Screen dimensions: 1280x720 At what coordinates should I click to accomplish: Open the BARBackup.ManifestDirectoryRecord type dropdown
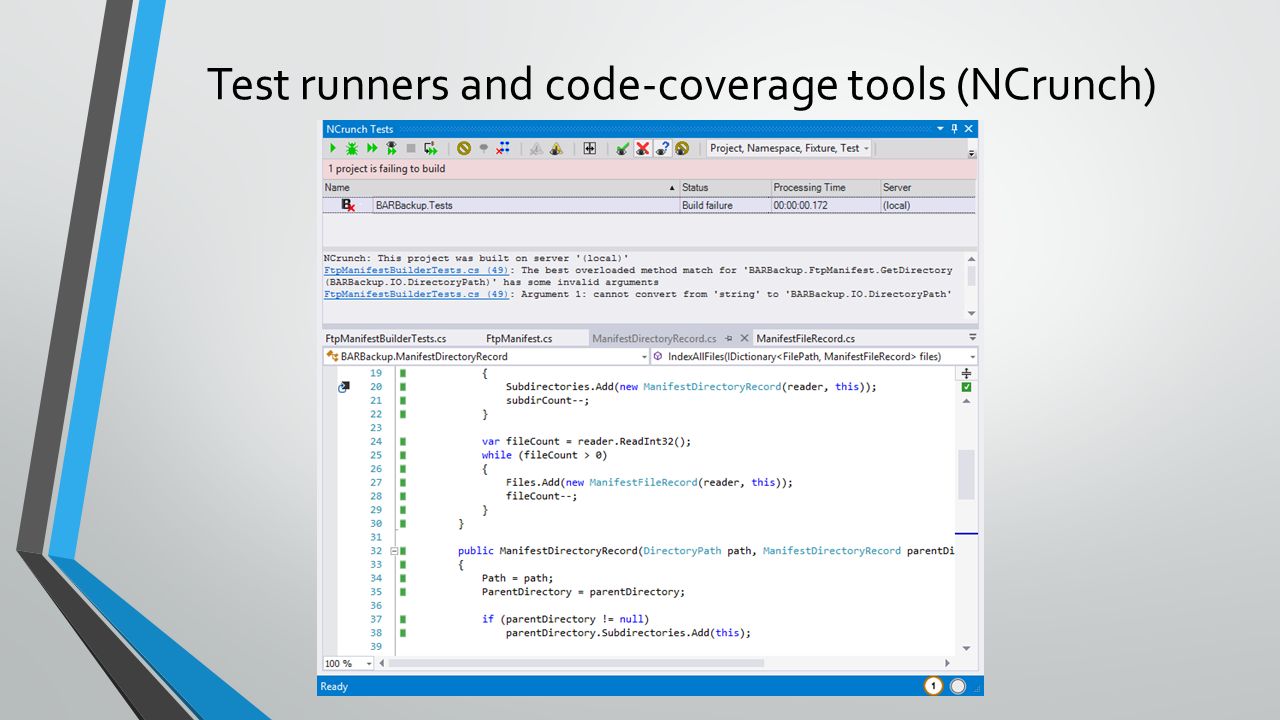(486, 356)
